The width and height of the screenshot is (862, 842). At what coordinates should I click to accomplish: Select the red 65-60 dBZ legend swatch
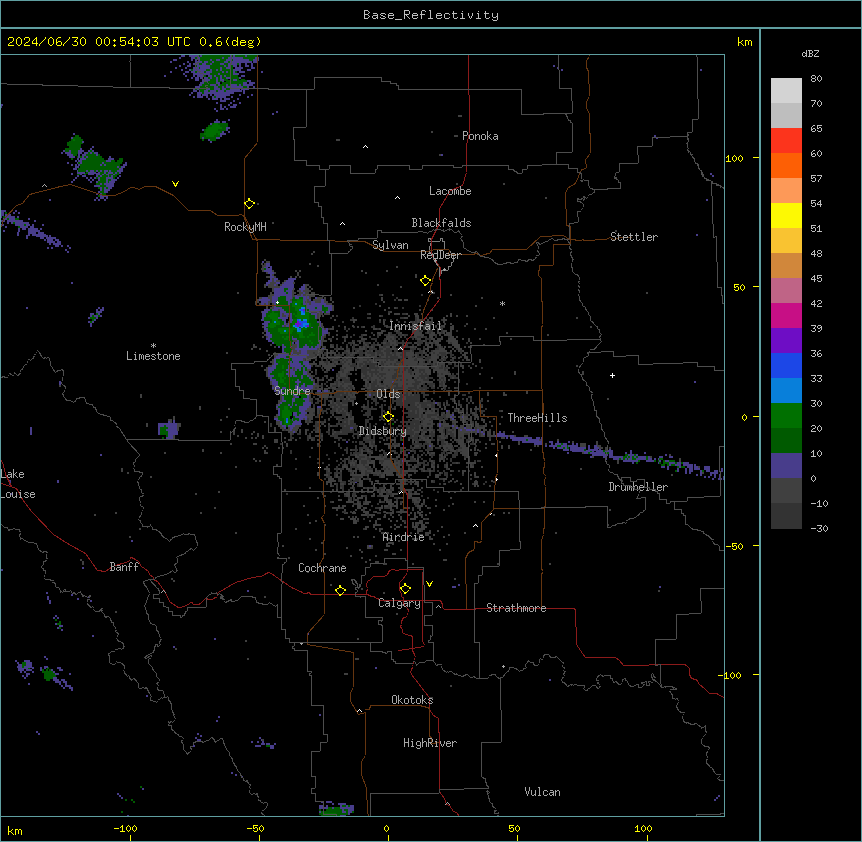[786, 141]
